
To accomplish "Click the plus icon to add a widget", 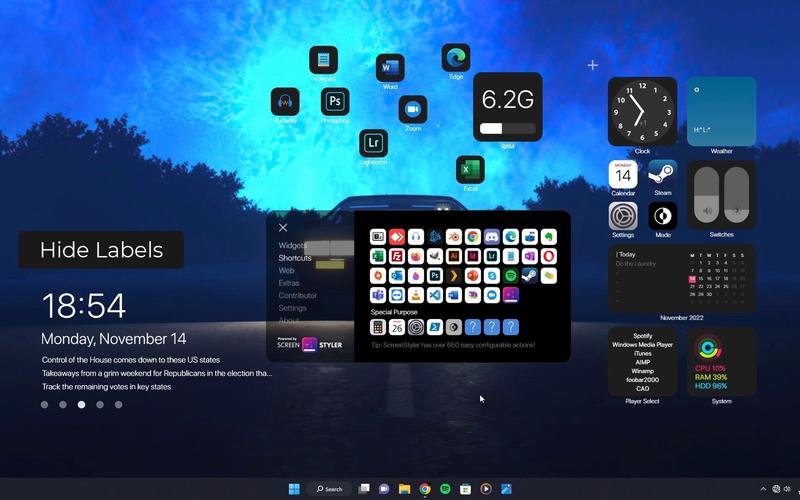I will (x=592, y=65).
